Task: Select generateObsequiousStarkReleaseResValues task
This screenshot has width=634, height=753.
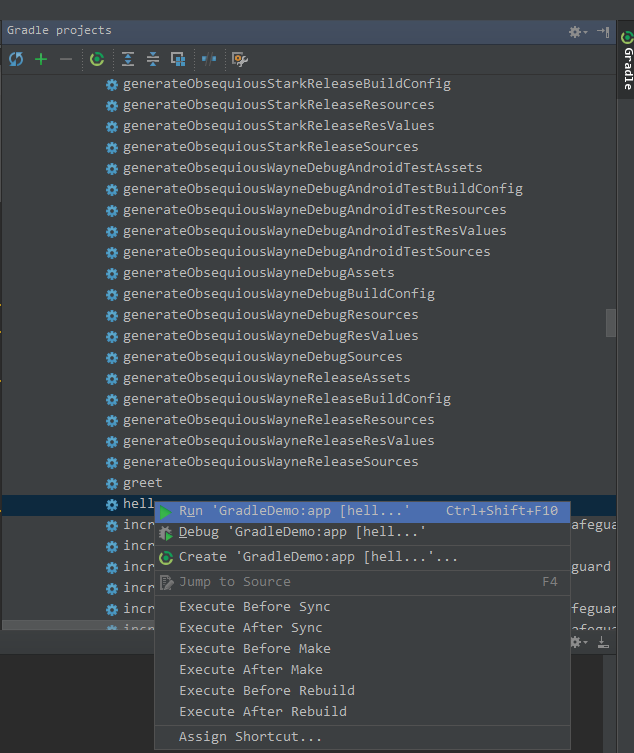Action: pyautogui.click(x=279, y=126)
